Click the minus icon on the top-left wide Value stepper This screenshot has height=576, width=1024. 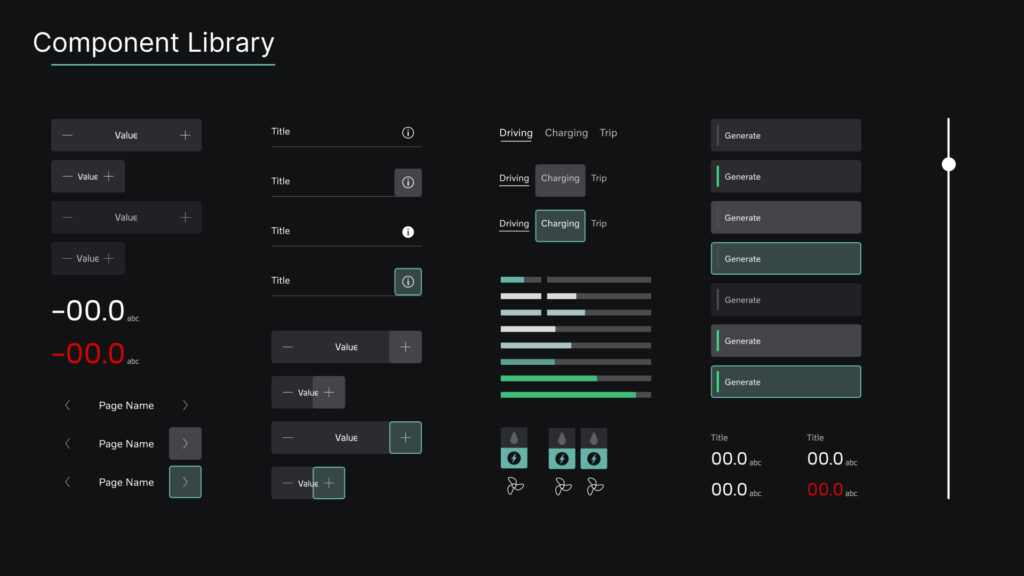coord(67,135)
